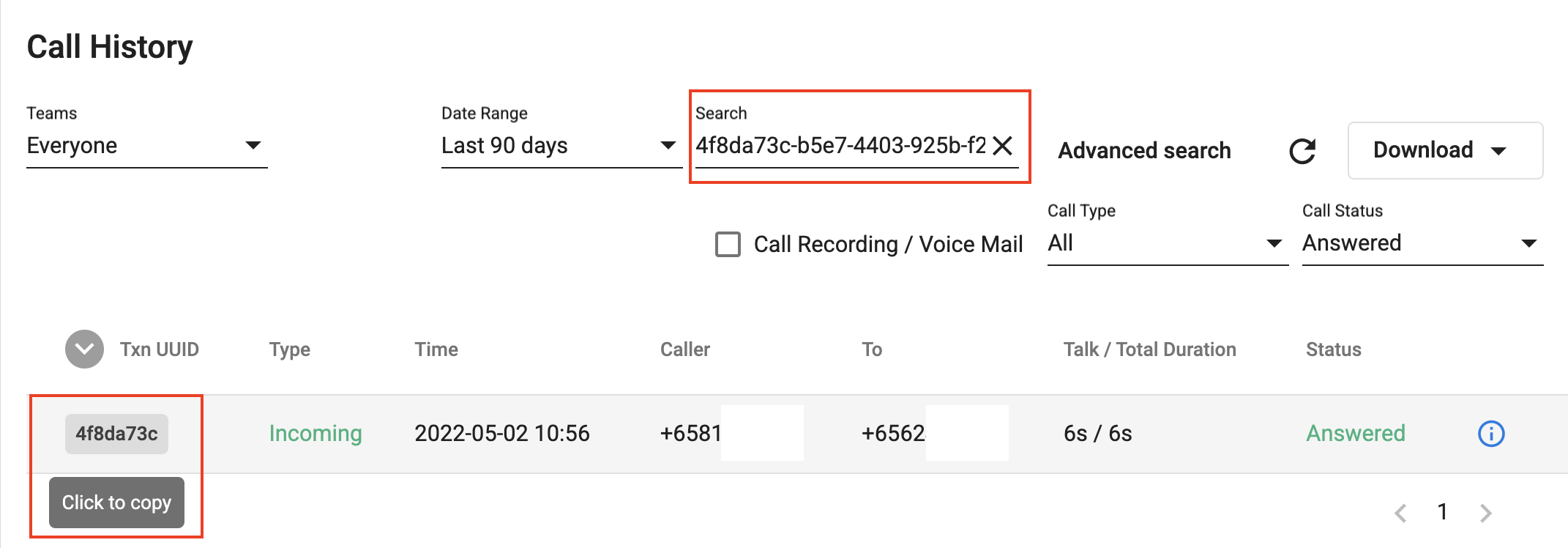1568x548 pixels.
Task: Click the refresh icon beside Advanced search
Action: click(x=1302, y=151)
